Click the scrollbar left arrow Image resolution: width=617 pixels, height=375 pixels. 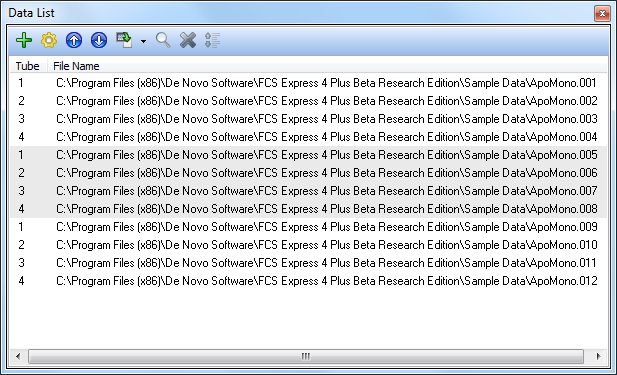[x=18, y=357]
